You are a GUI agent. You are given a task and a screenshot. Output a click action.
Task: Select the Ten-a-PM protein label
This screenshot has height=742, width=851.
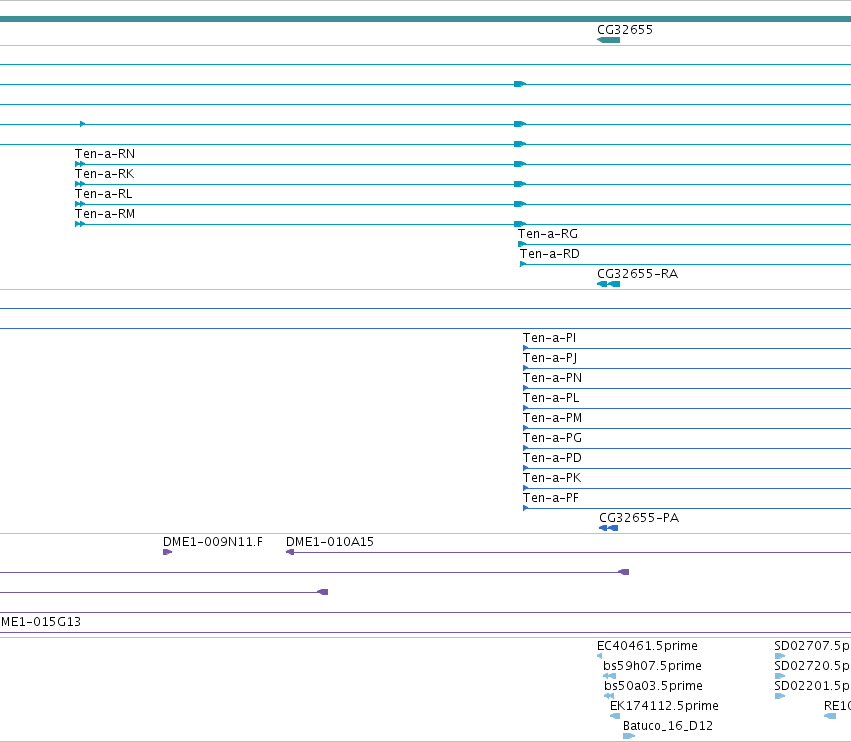point(552,418)
